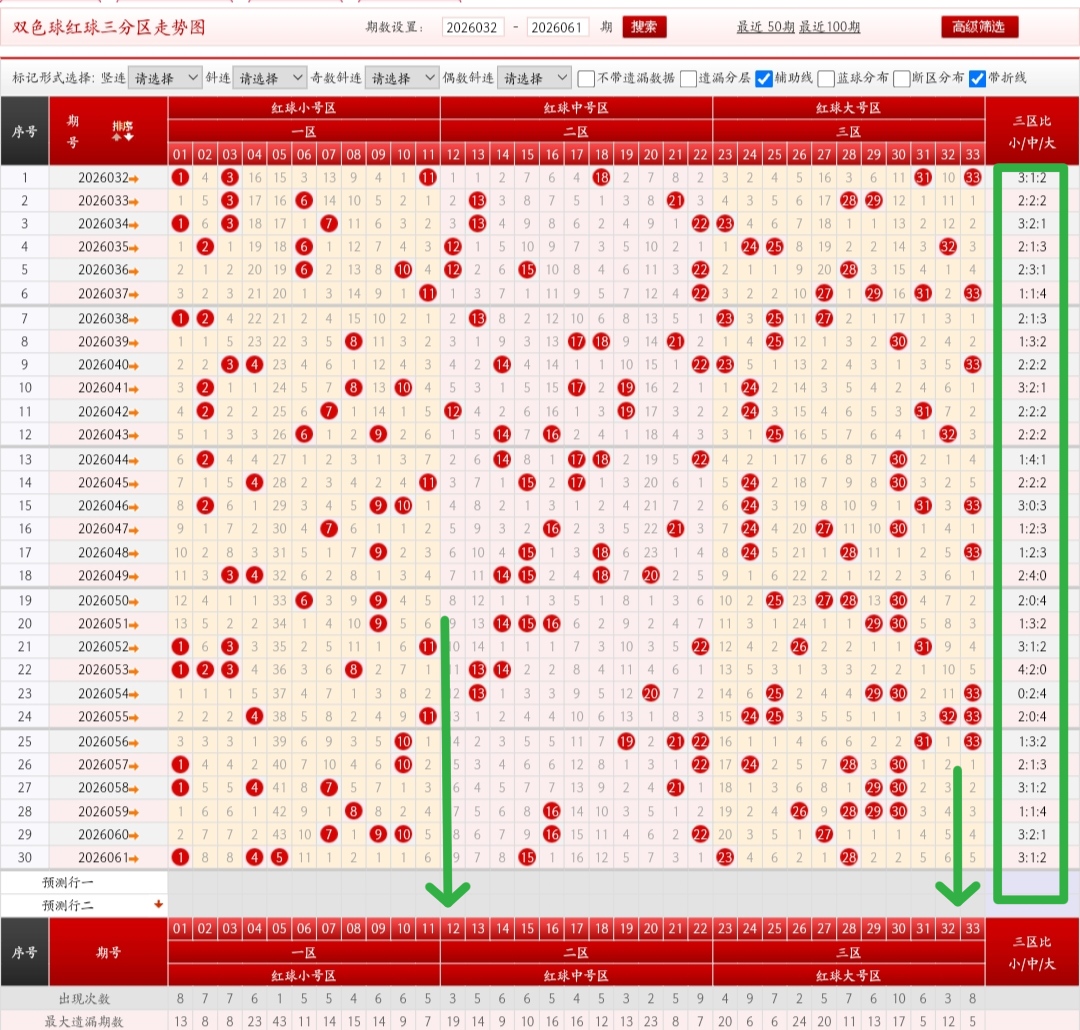
Task: Toggle the 带折线 checkbox
Action: pos(977,79)
